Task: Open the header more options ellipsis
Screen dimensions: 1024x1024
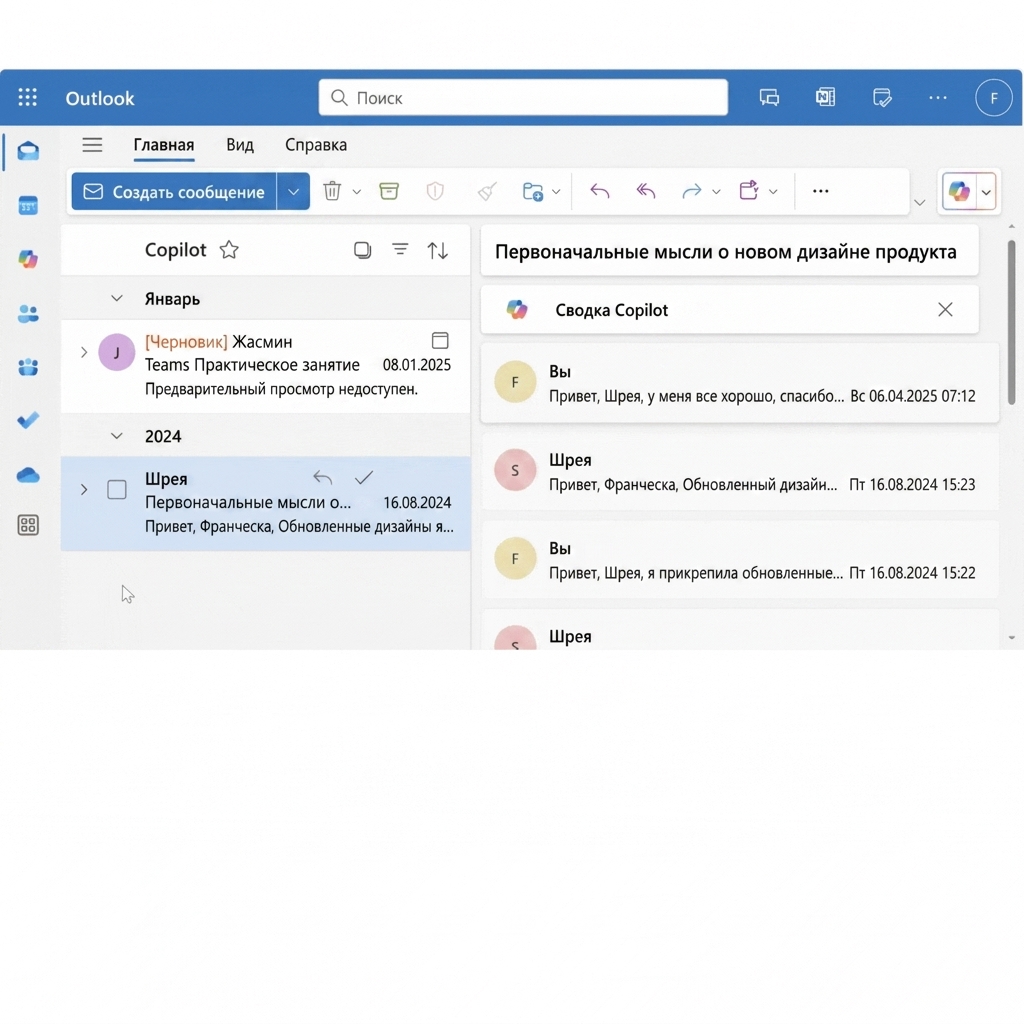Action: tap(938, 98)
